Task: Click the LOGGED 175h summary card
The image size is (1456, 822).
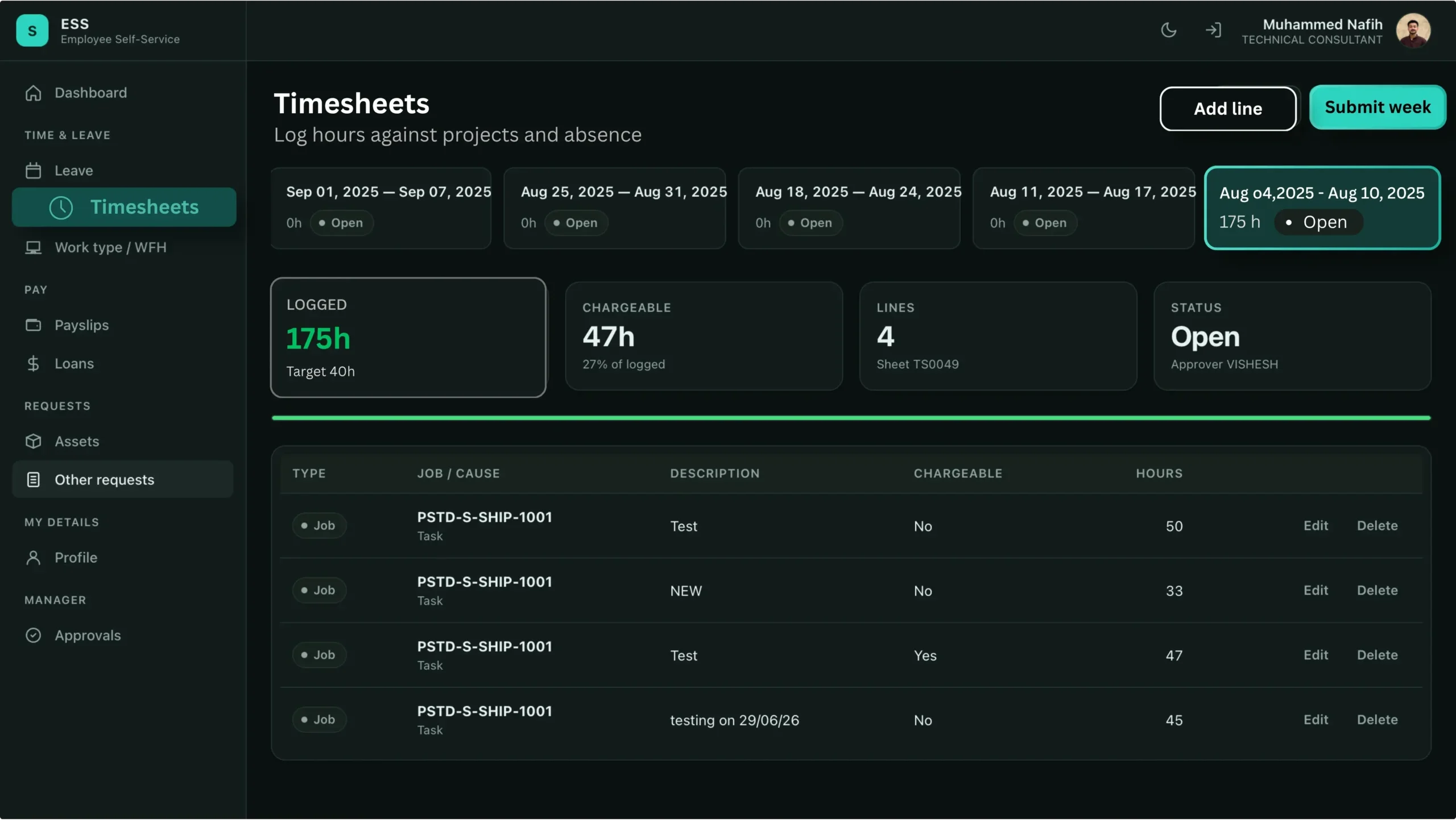Action: click(x=408, y=338)
